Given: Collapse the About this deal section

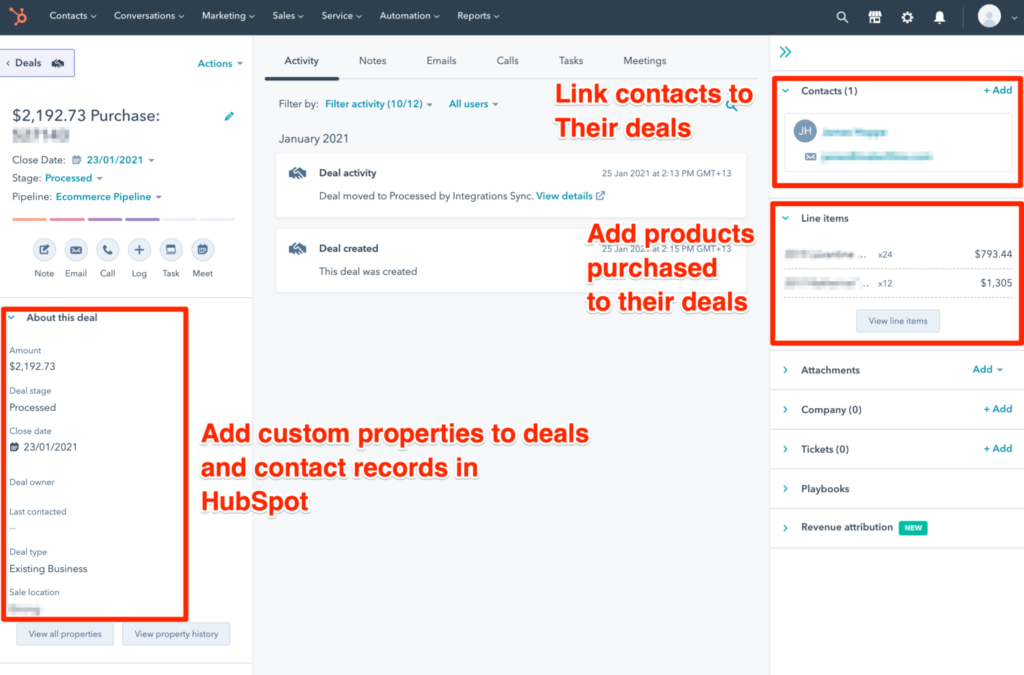Looking at the screenshot, I should click(x=12, y=318).
